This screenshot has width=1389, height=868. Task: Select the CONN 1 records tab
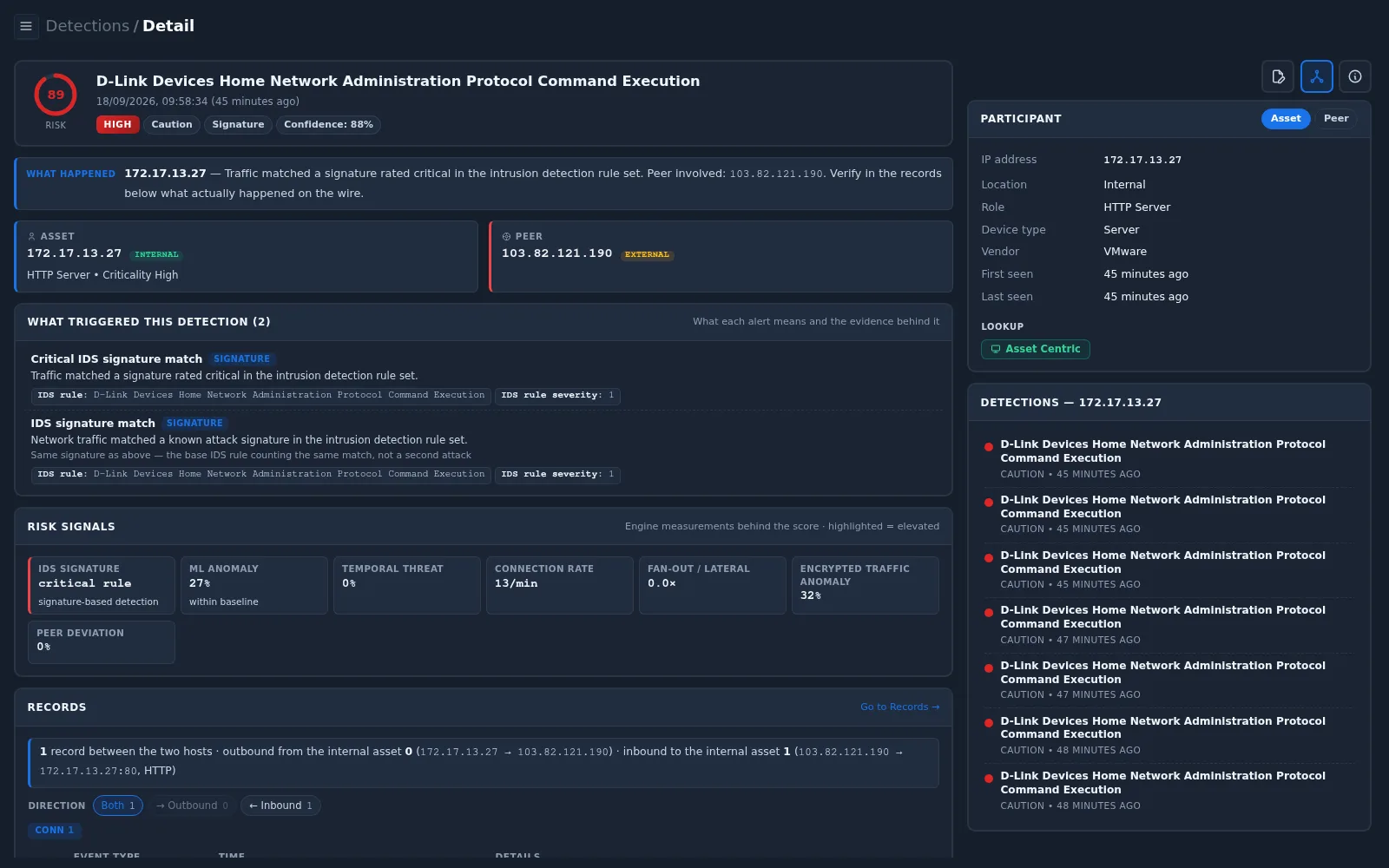[x=55, y=830]
